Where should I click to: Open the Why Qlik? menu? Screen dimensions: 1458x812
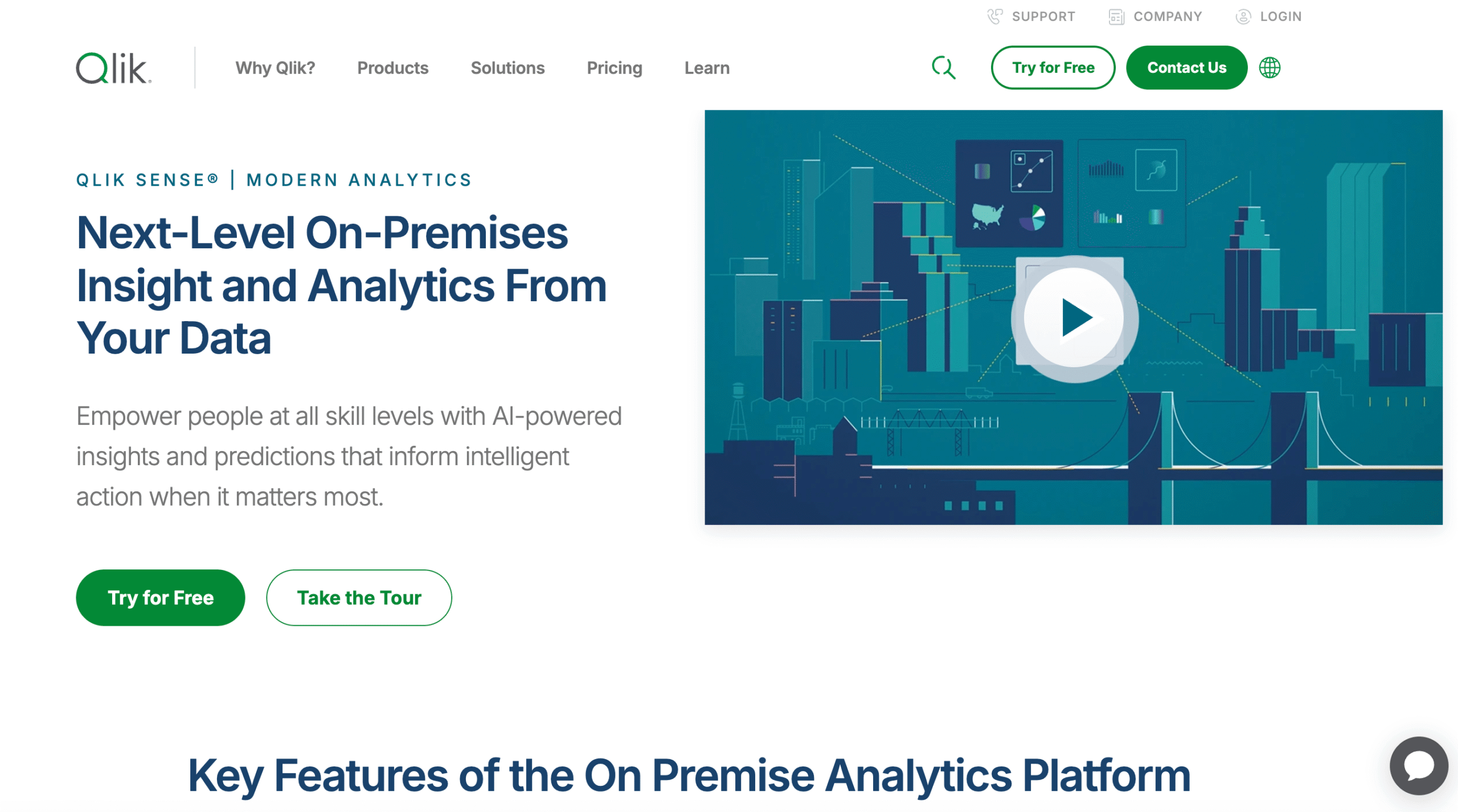[x=276, y=68]
